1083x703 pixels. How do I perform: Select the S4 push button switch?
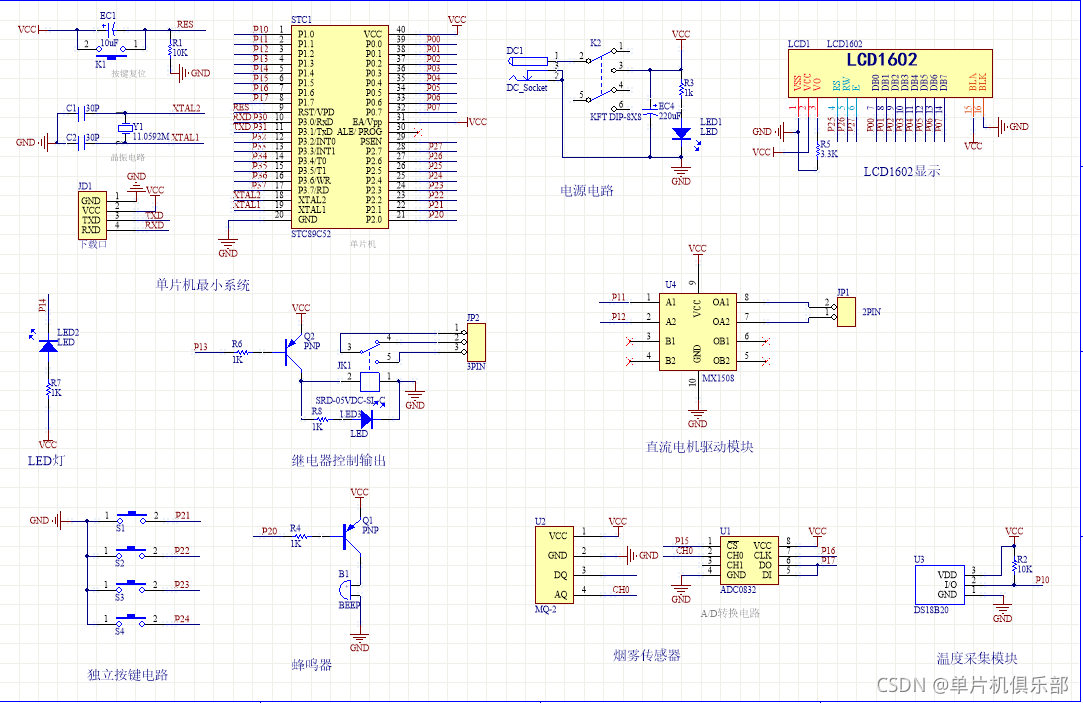click(x=131, y=620)
